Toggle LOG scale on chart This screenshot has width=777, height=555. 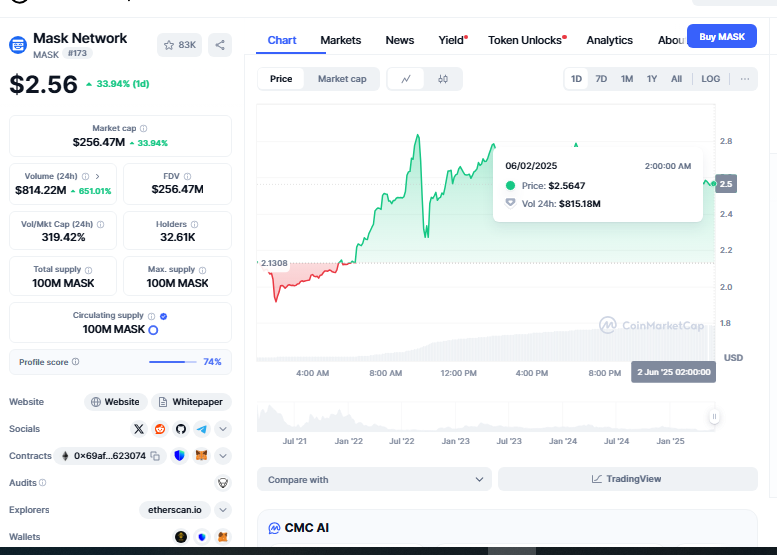click(x=711, y=79)
